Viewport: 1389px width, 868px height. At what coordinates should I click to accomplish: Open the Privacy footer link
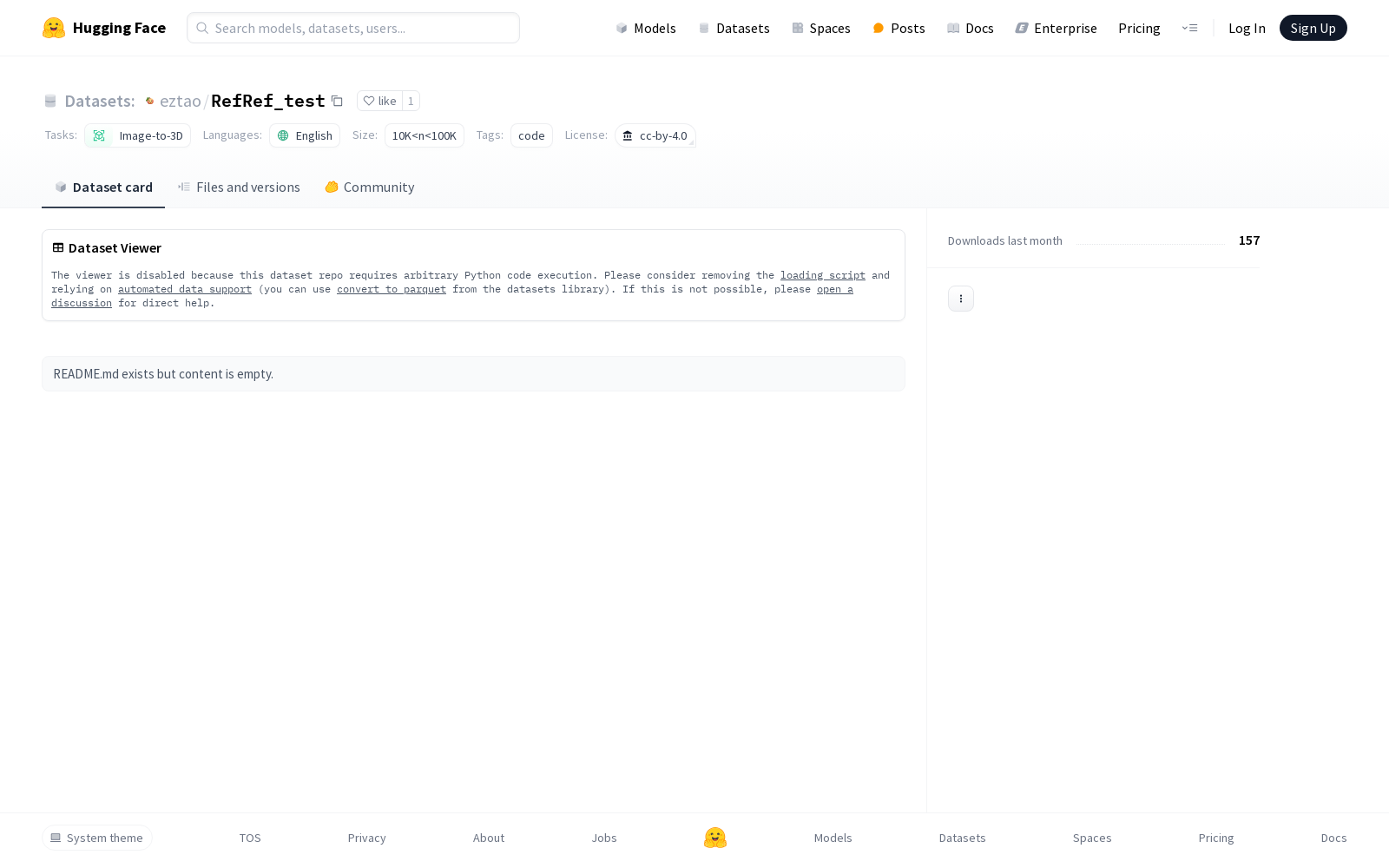(366, 838)
